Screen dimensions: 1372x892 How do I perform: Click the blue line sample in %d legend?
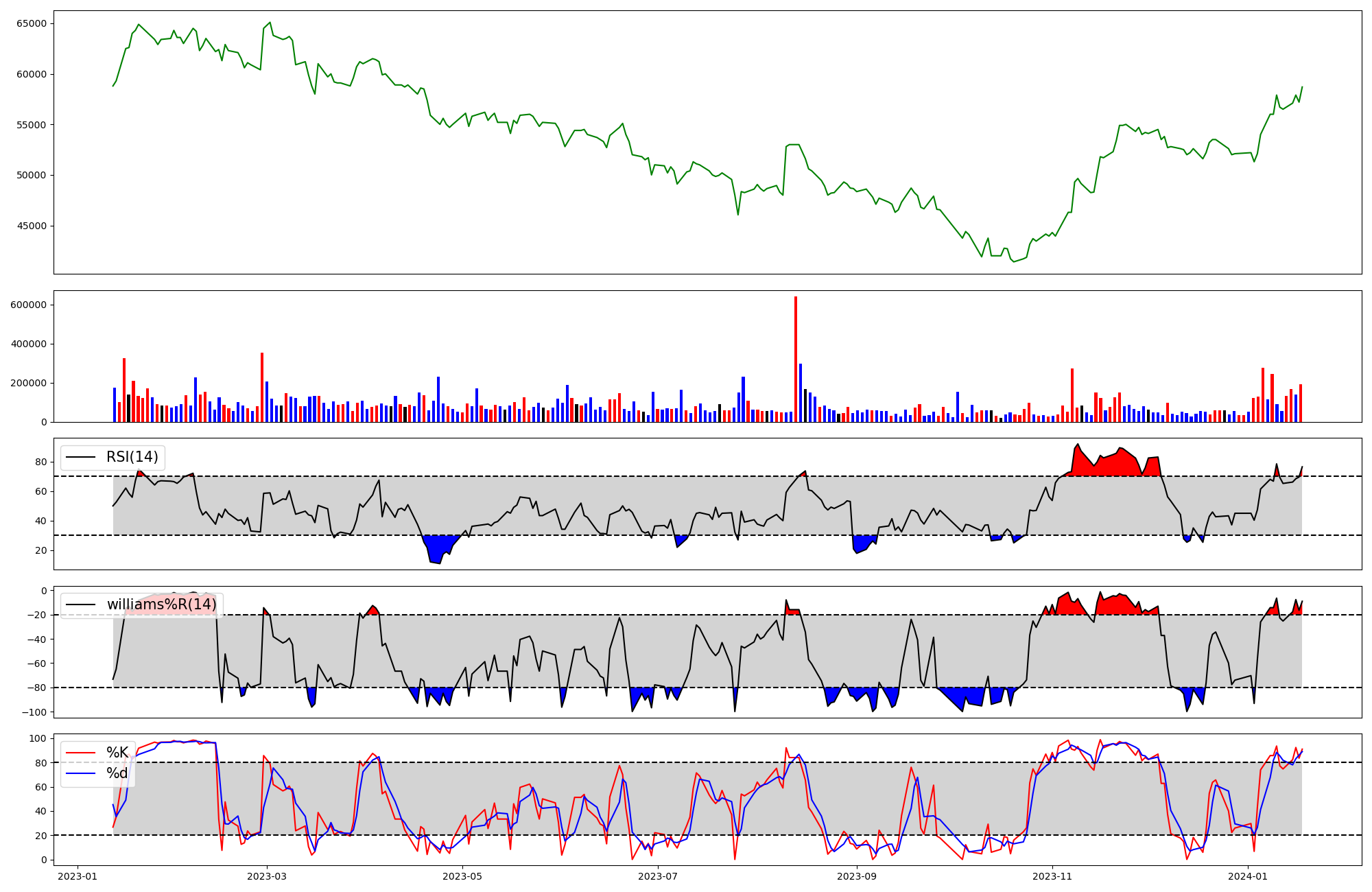pos(82,774)
